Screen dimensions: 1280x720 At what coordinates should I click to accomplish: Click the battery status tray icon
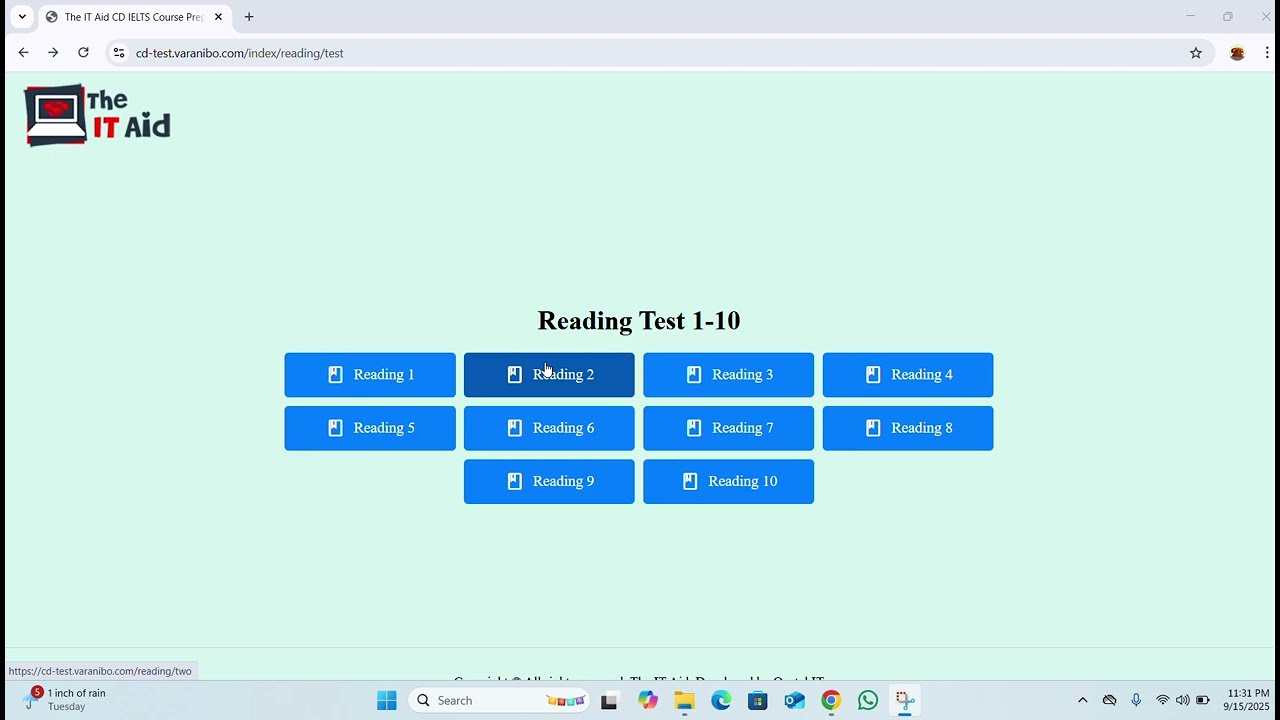coord(1202,700)
